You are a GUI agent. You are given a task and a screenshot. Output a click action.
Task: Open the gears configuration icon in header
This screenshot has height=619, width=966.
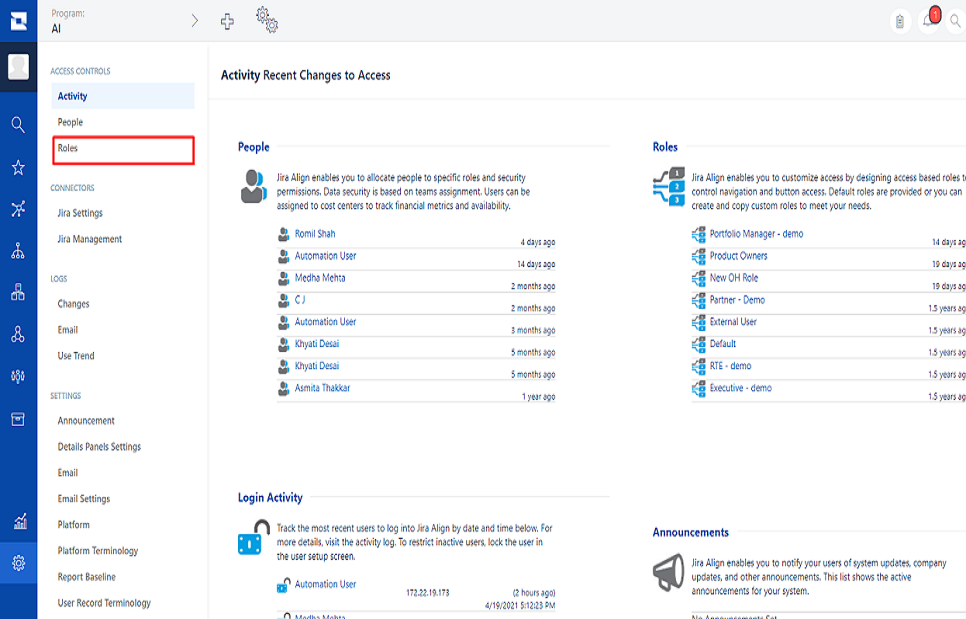click(266, 19)
